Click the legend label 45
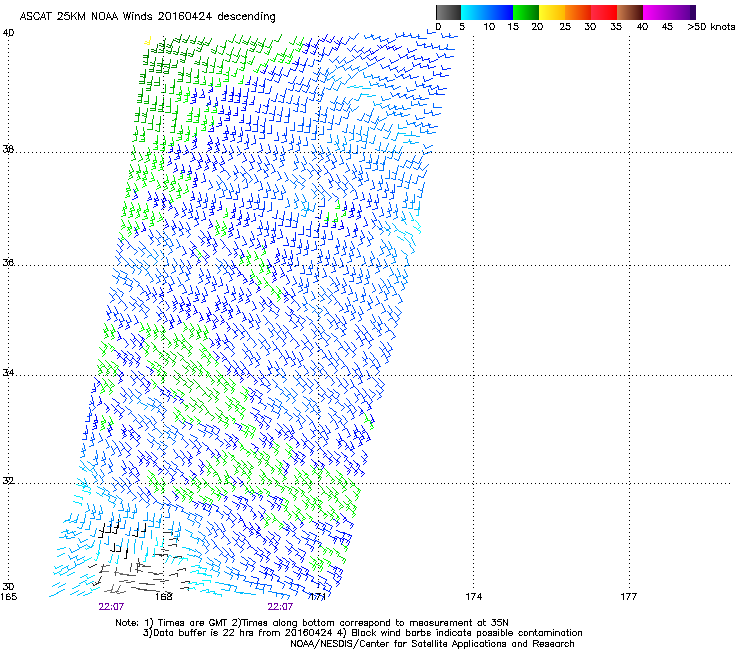 pyautogui.click(x=667, y=27)
